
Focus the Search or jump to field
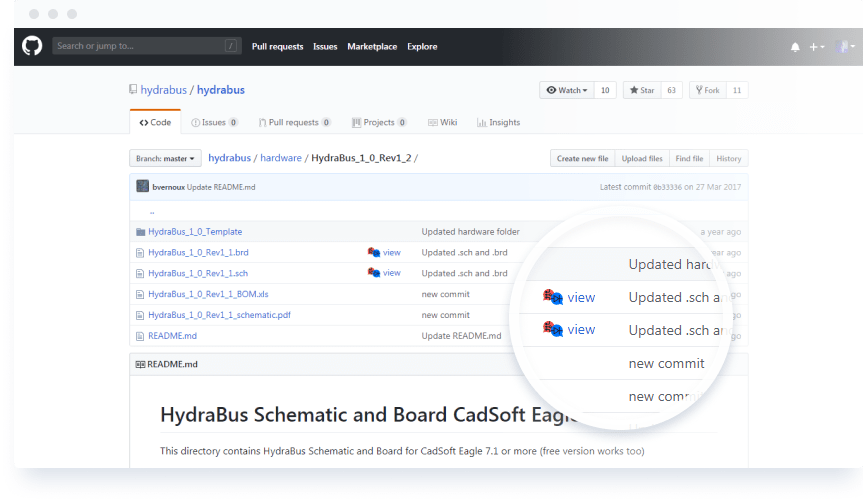coord(146,46)
